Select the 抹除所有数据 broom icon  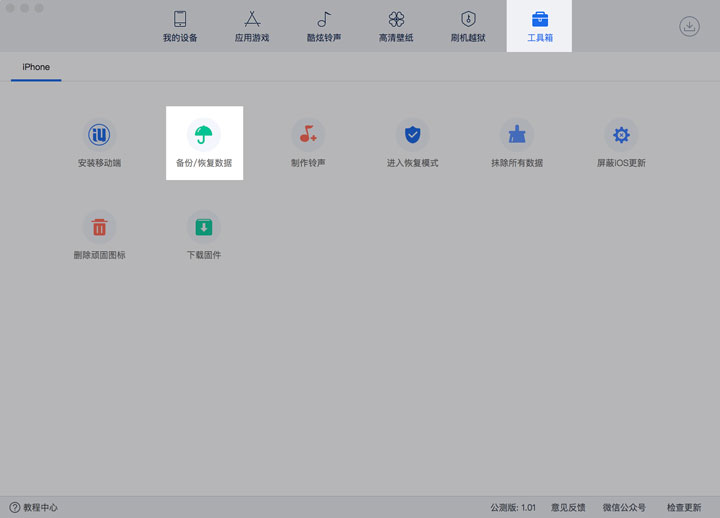(517, 136)
